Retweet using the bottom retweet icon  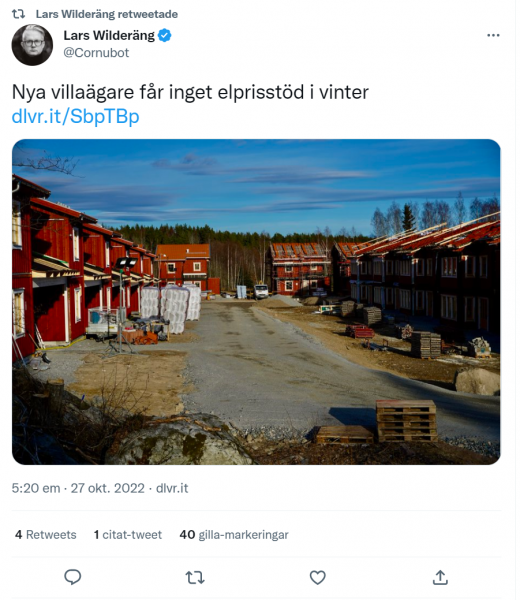[x=195, y=577]
